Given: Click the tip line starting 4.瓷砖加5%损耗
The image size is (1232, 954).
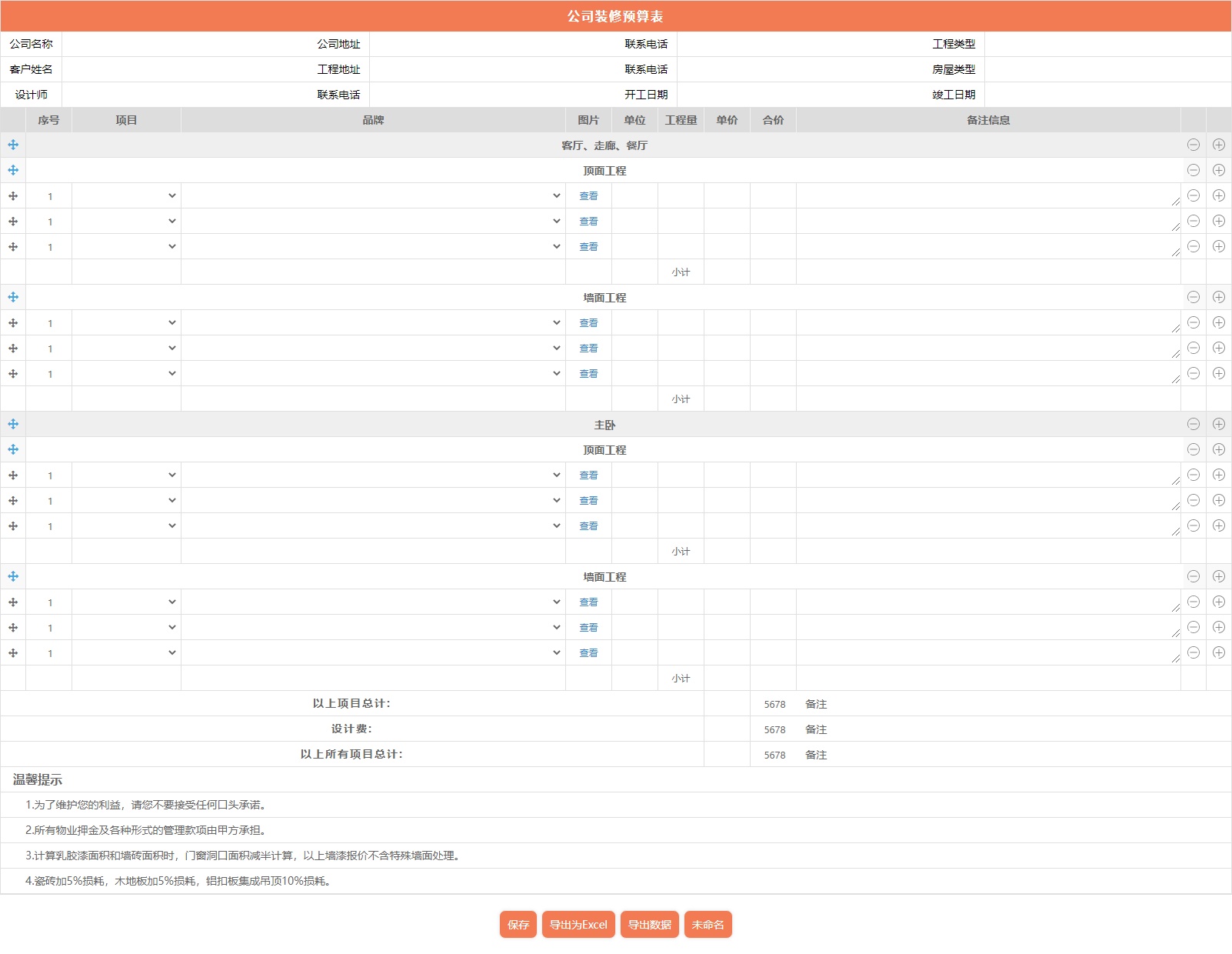Looking at the screenshot, I should (x=180, y=881).
